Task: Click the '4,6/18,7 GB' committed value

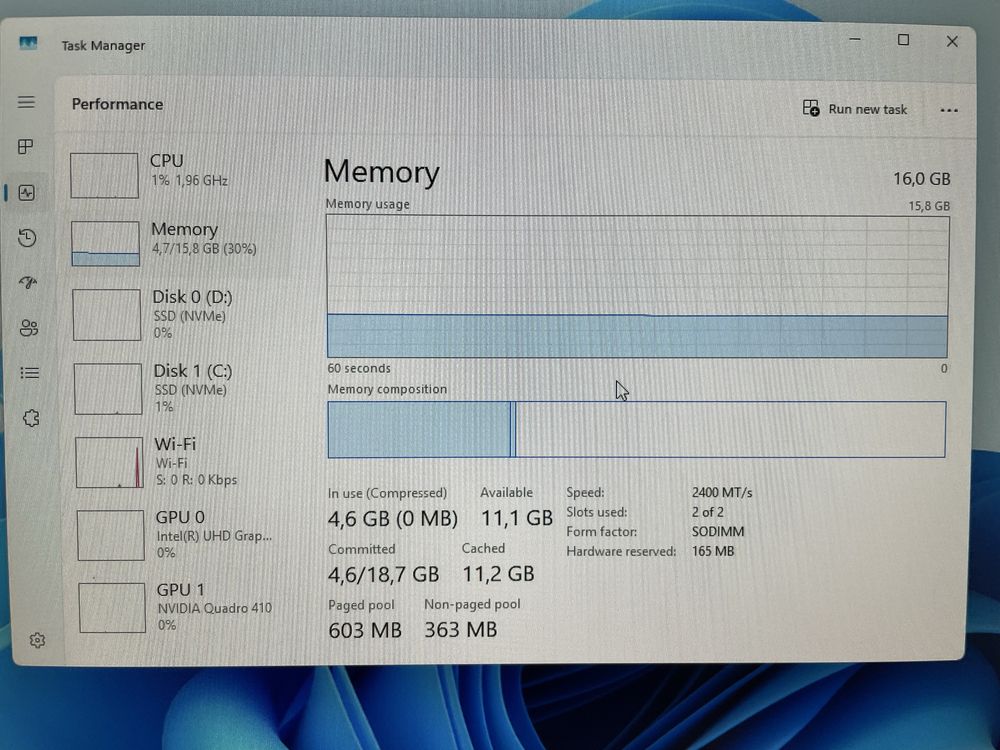Action: tap(383, 575)
